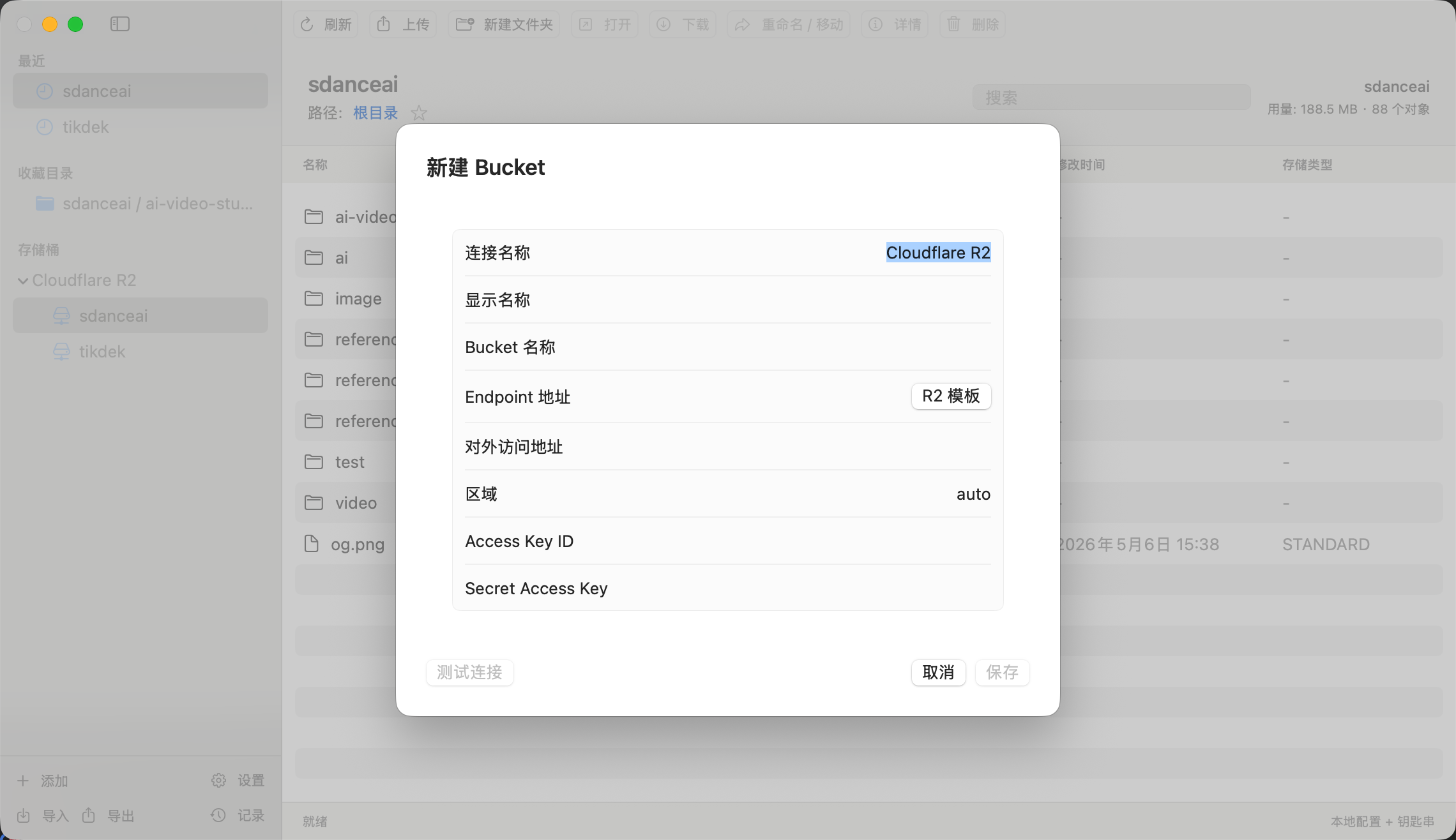Screen dimensions: 1456x840
Task: Click the download icon in toolbar
Action: [664, 24]
